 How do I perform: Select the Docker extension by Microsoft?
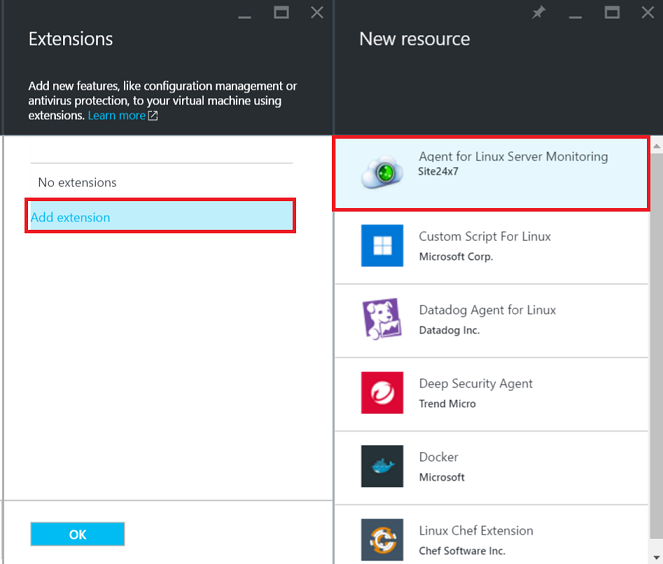[438, 457]
